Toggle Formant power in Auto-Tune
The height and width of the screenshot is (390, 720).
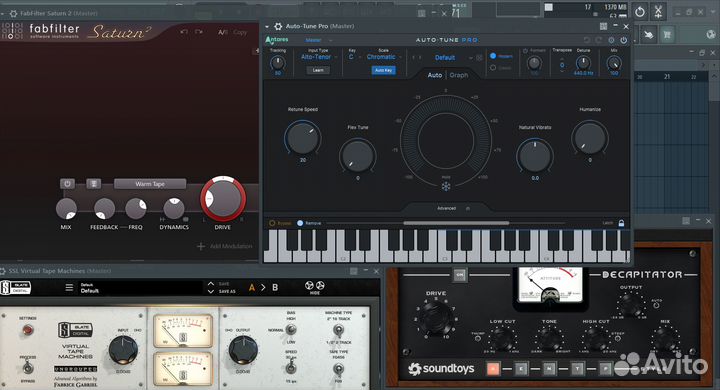(x=525, y=51)
